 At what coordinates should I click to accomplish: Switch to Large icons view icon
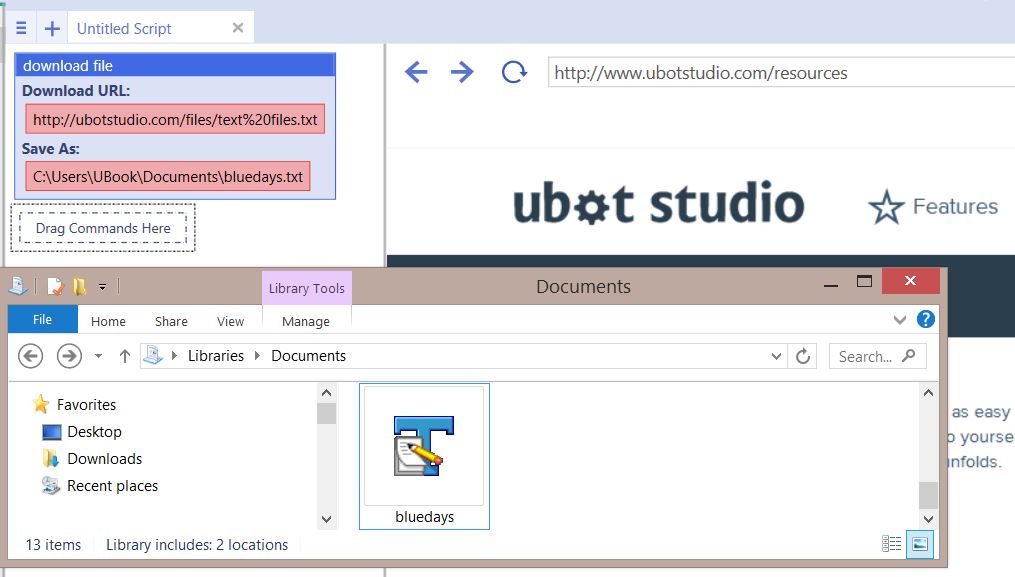pos(920,544)
